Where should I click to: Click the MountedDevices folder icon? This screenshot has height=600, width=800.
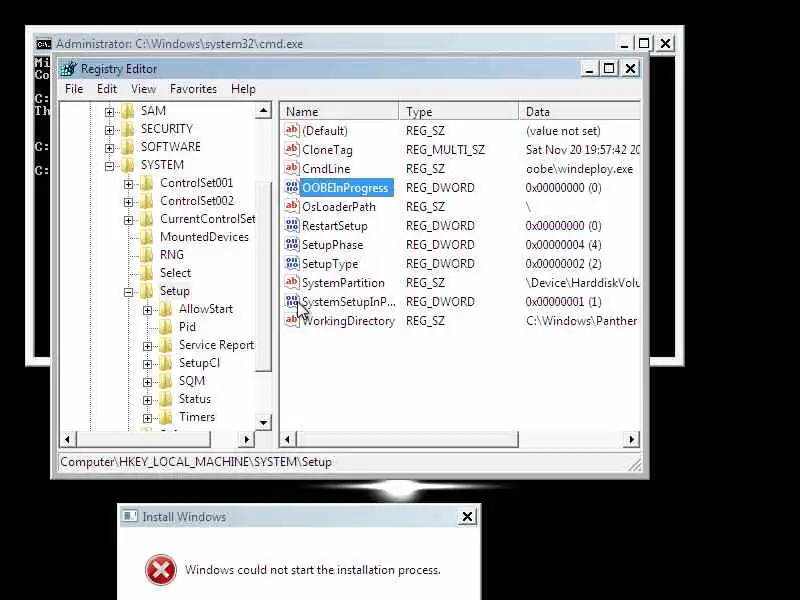click(147, 237)
